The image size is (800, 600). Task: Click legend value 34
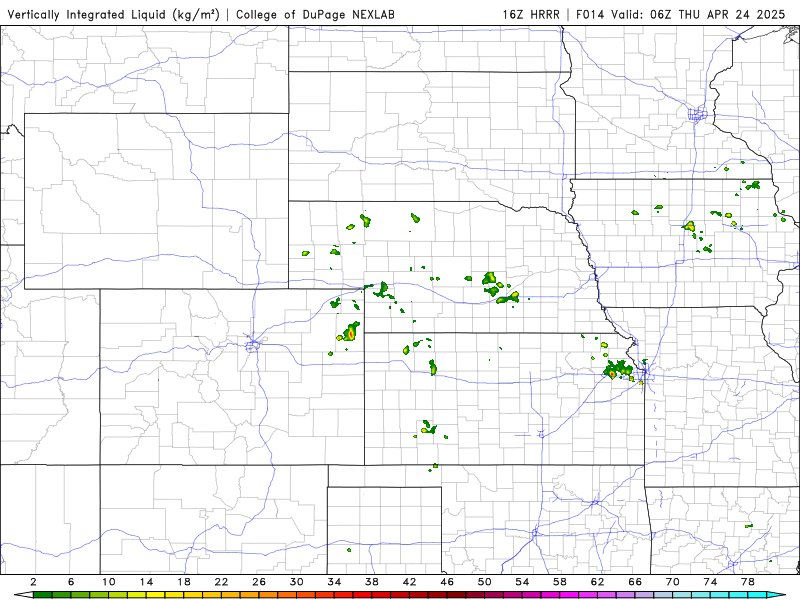coord(335,582)
